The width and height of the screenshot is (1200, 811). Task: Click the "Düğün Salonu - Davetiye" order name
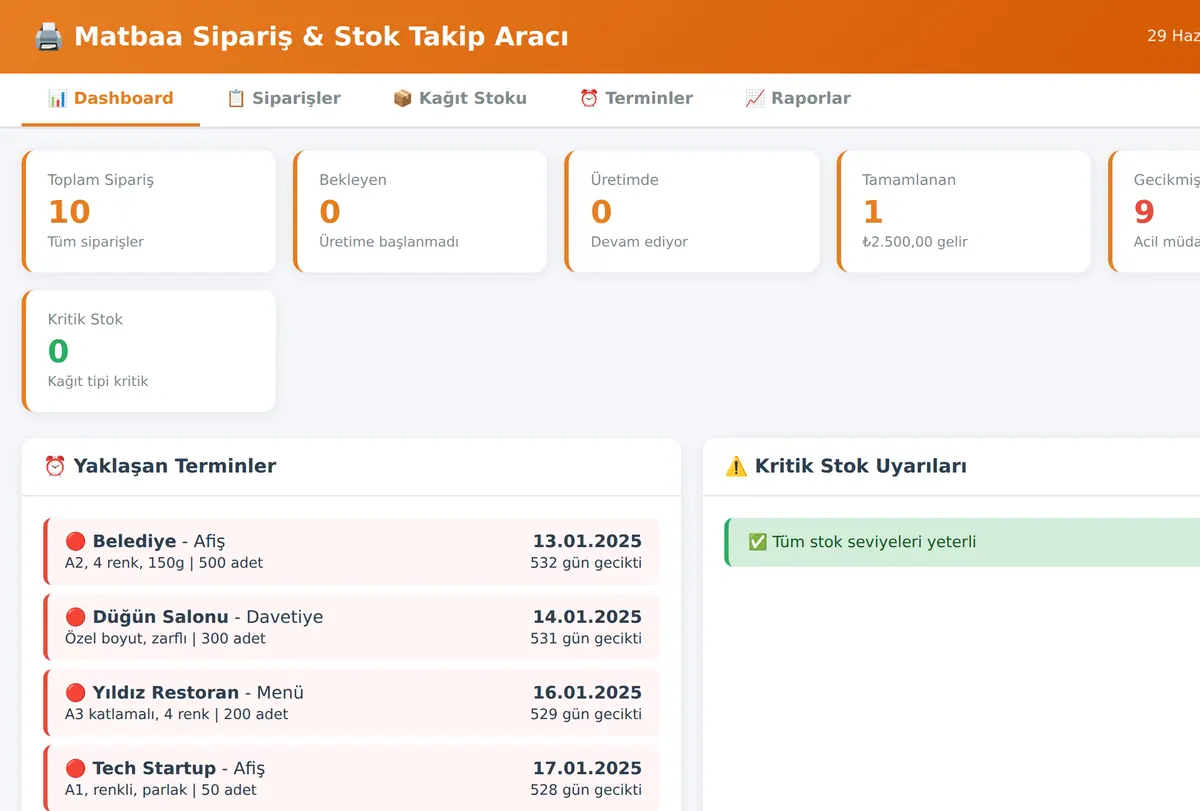(208, 617)
